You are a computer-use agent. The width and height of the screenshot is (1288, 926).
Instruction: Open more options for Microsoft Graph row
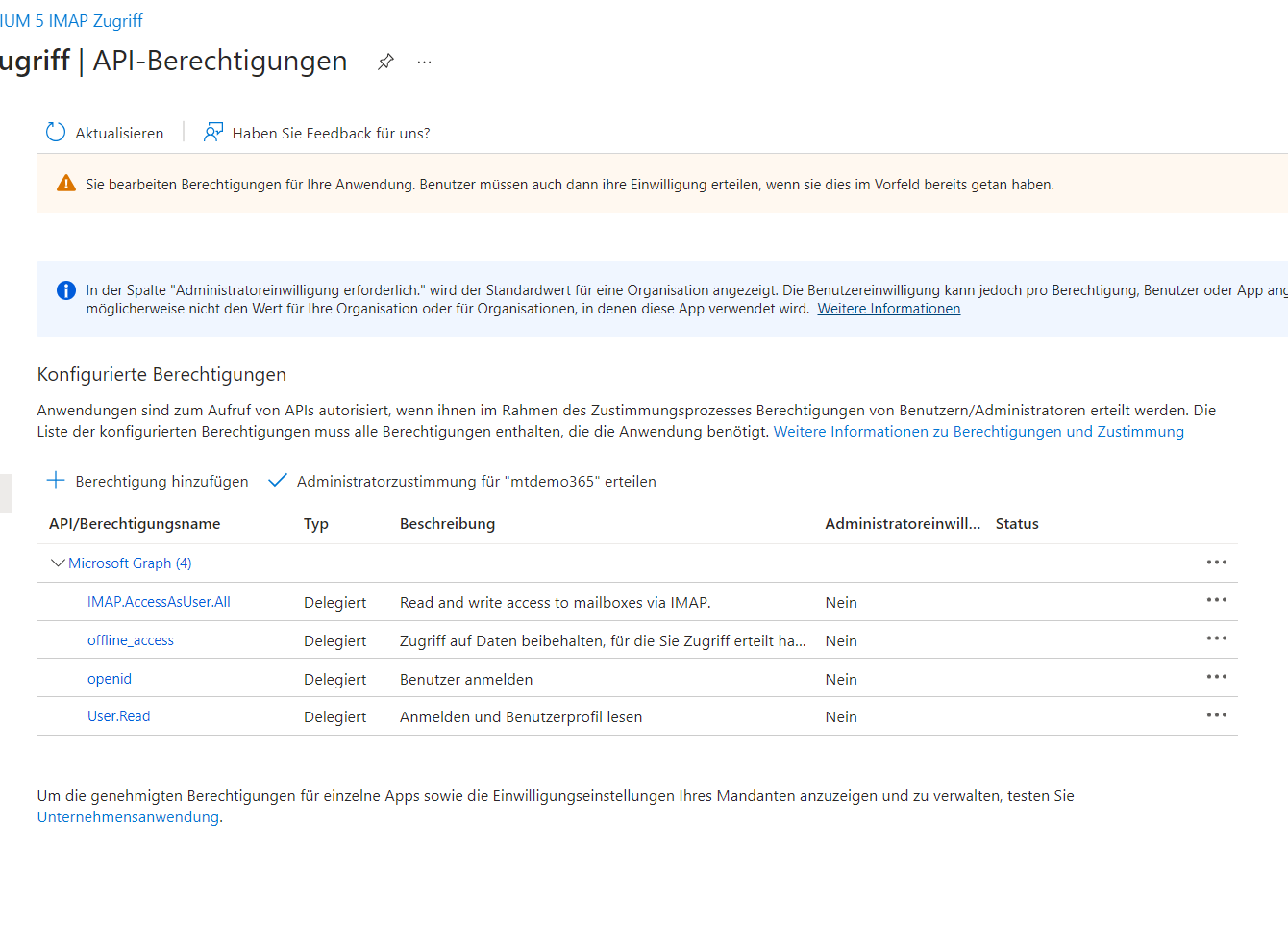point(1216,563)
